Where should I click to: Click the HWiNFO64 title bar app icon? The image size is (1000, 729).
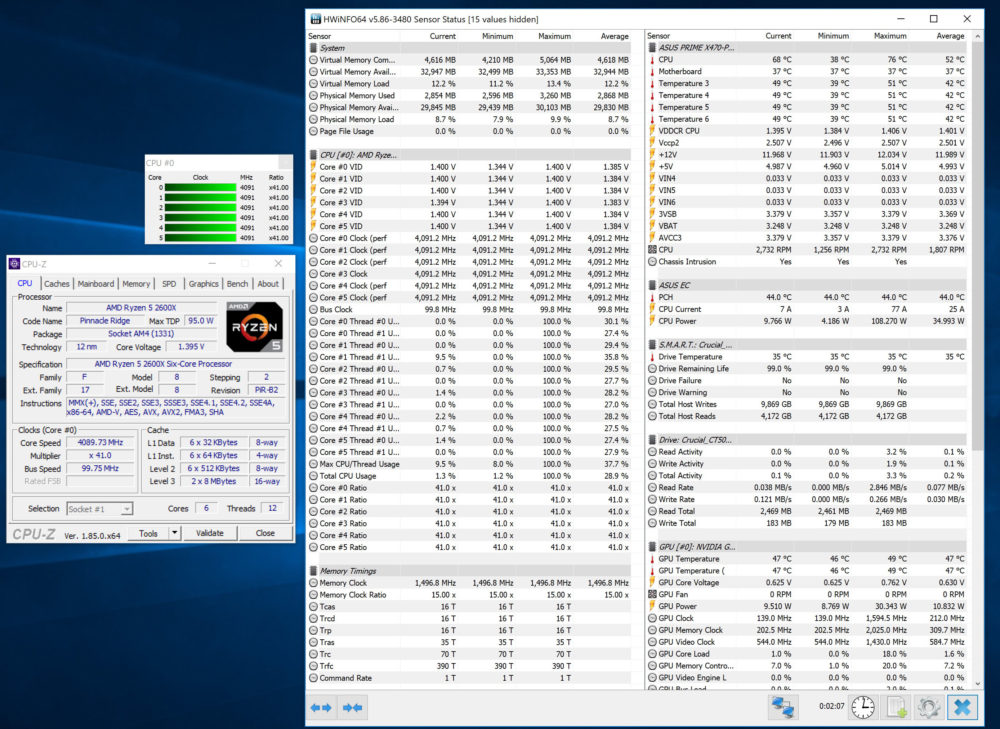pyautogui.click(x=315, y=19)
